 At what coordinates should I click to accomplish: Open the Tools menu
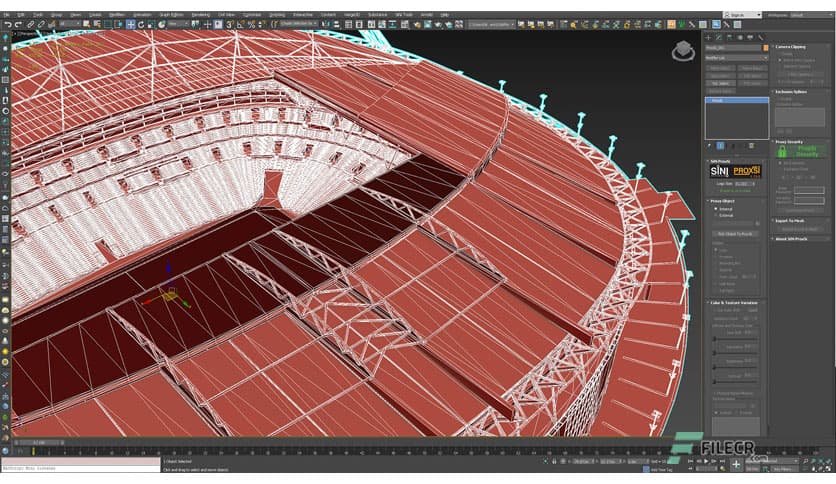38,15
